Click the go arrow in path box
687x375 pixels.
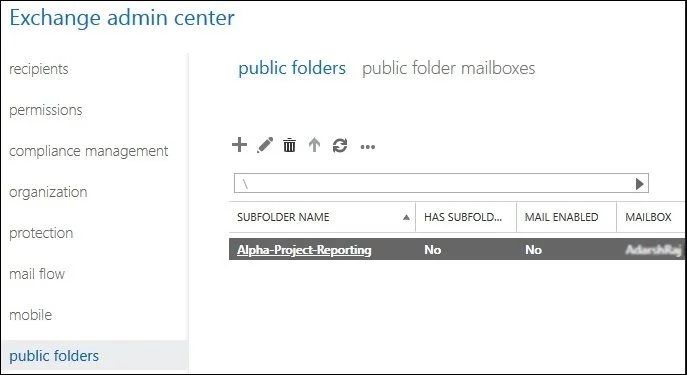point(640,184)
